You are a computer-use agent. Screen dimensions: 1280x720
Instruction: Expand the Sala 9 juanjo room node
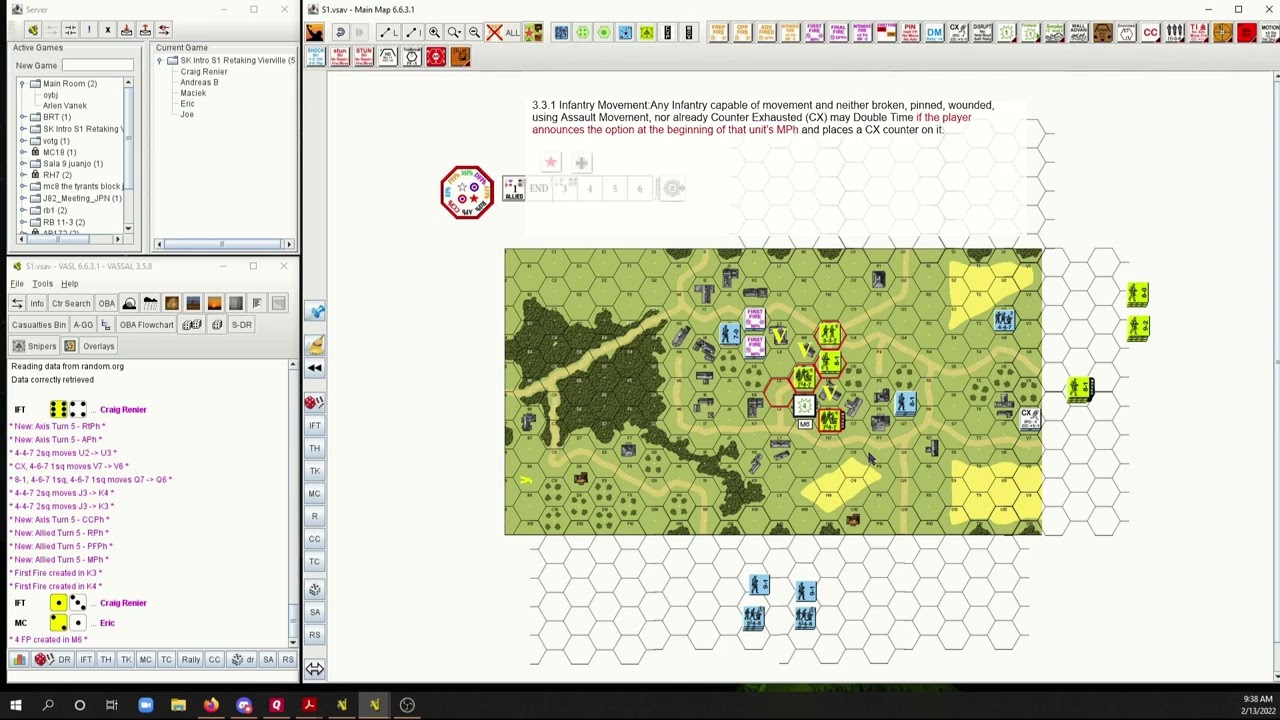tap(22, 164)
